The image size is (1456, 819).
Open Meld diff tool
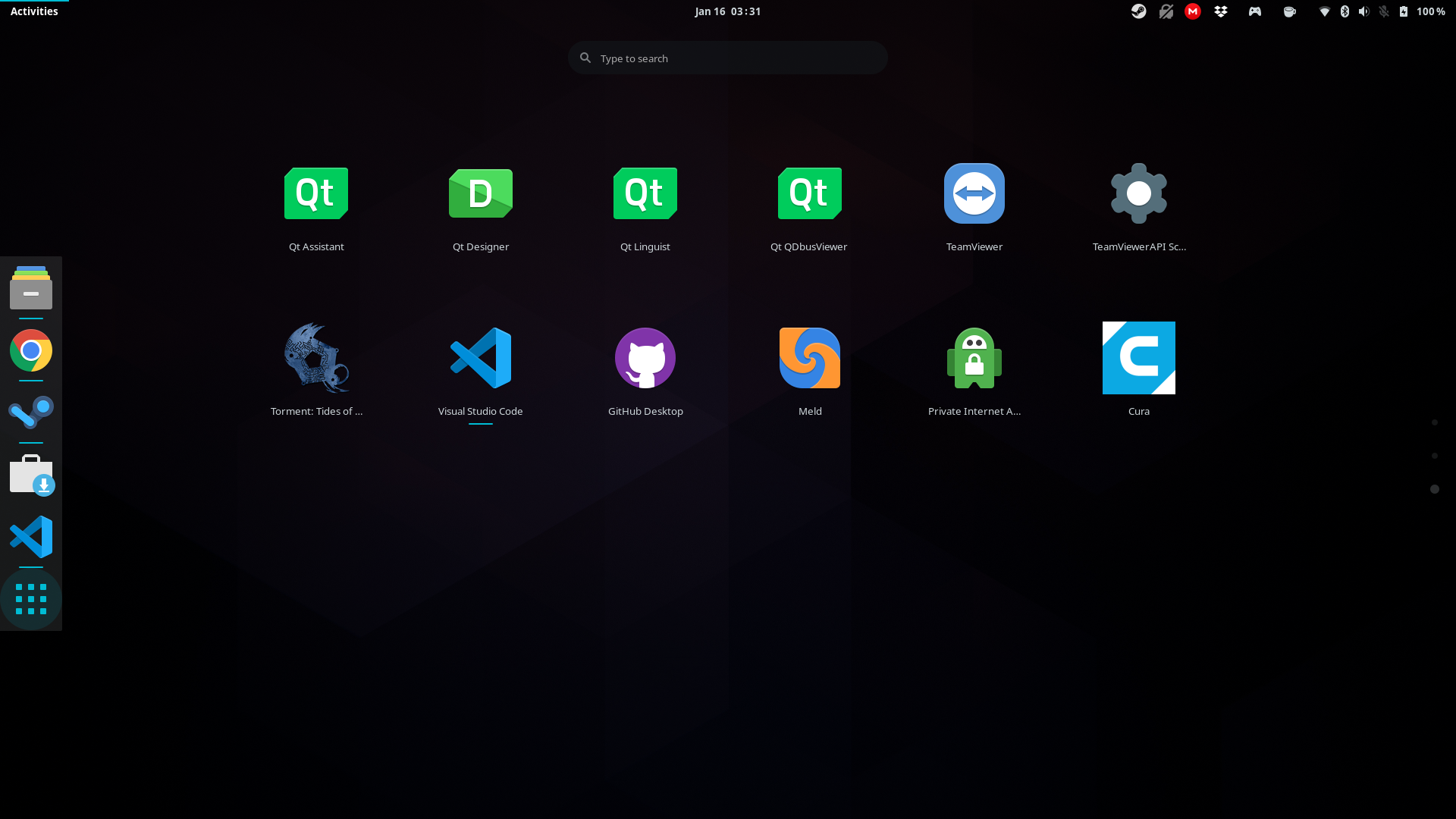coord(809,359)
